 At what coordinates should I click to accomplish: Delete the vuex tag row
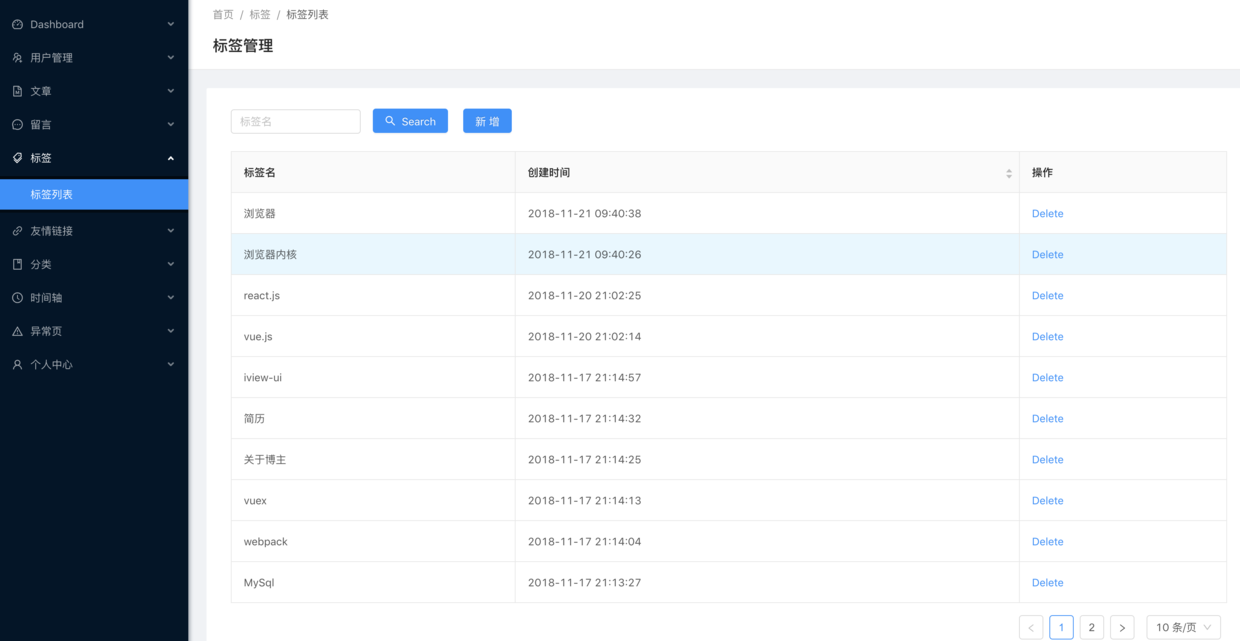click(1047, 501)
